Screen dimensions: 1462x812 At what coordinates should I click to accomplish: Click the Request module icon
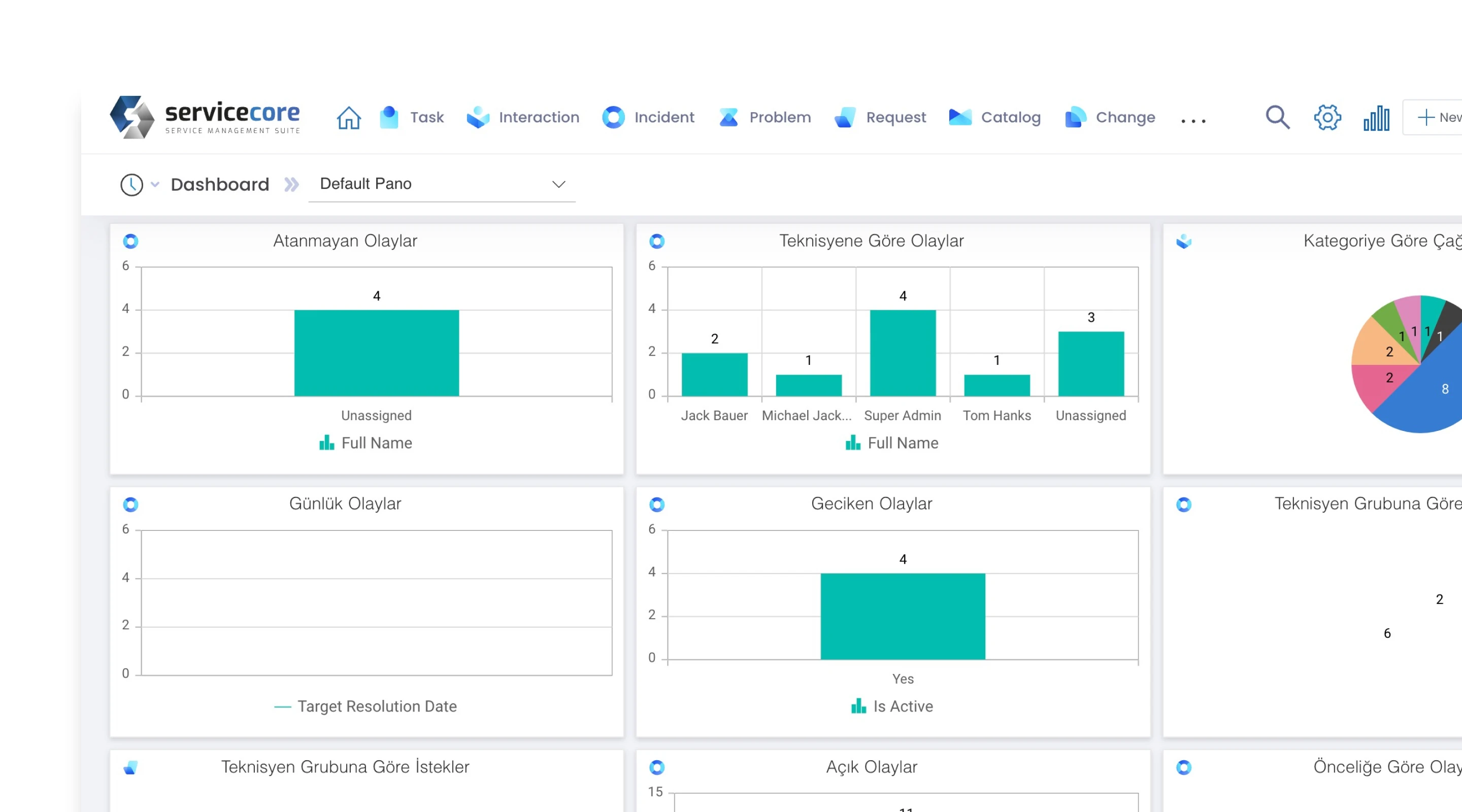pos(845,117)
